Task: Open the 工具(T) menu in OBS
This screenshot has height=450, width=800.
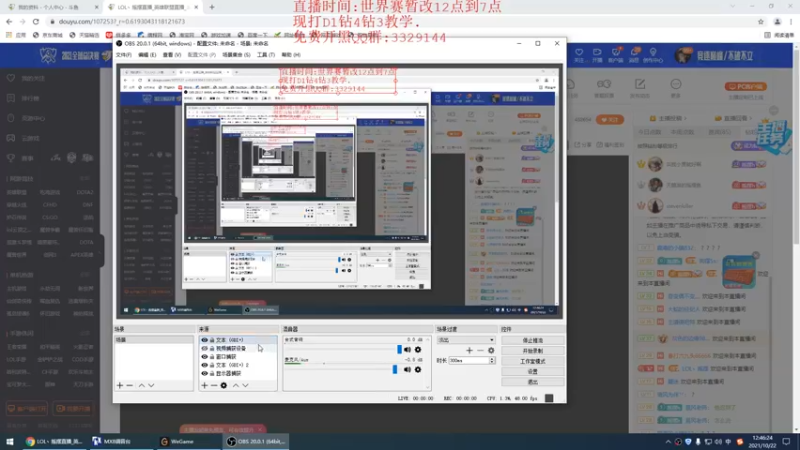Action: click(x=265, y=55)
